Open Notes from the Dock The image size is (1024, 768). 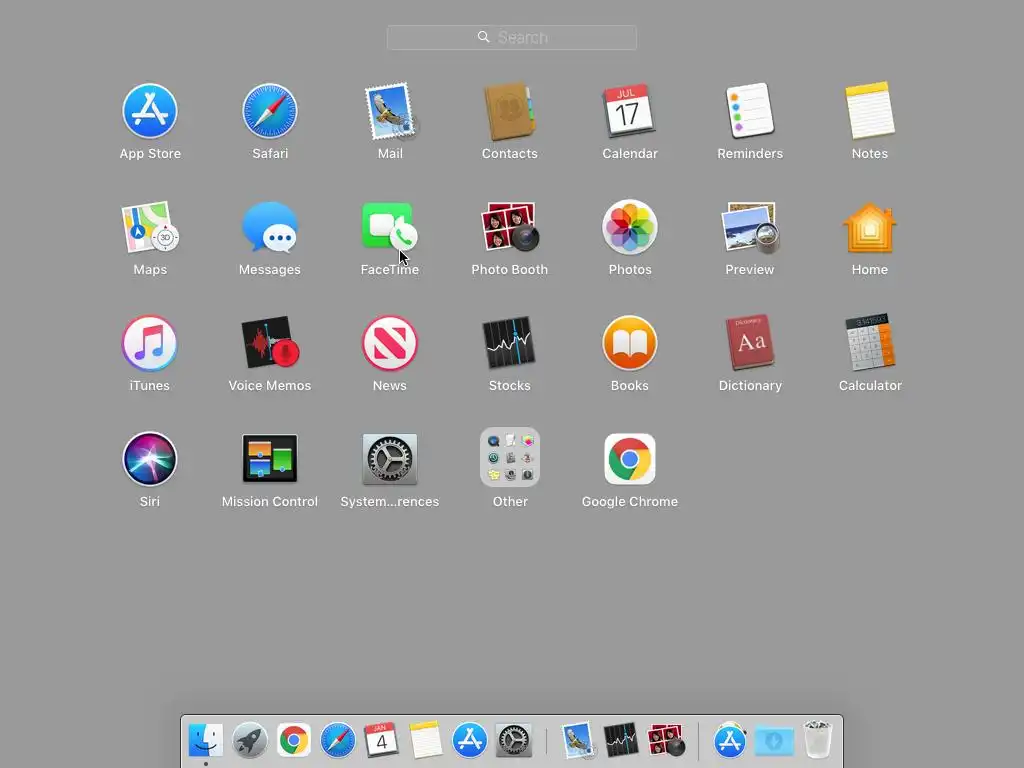pyautogui.click(x=425, y=741)
